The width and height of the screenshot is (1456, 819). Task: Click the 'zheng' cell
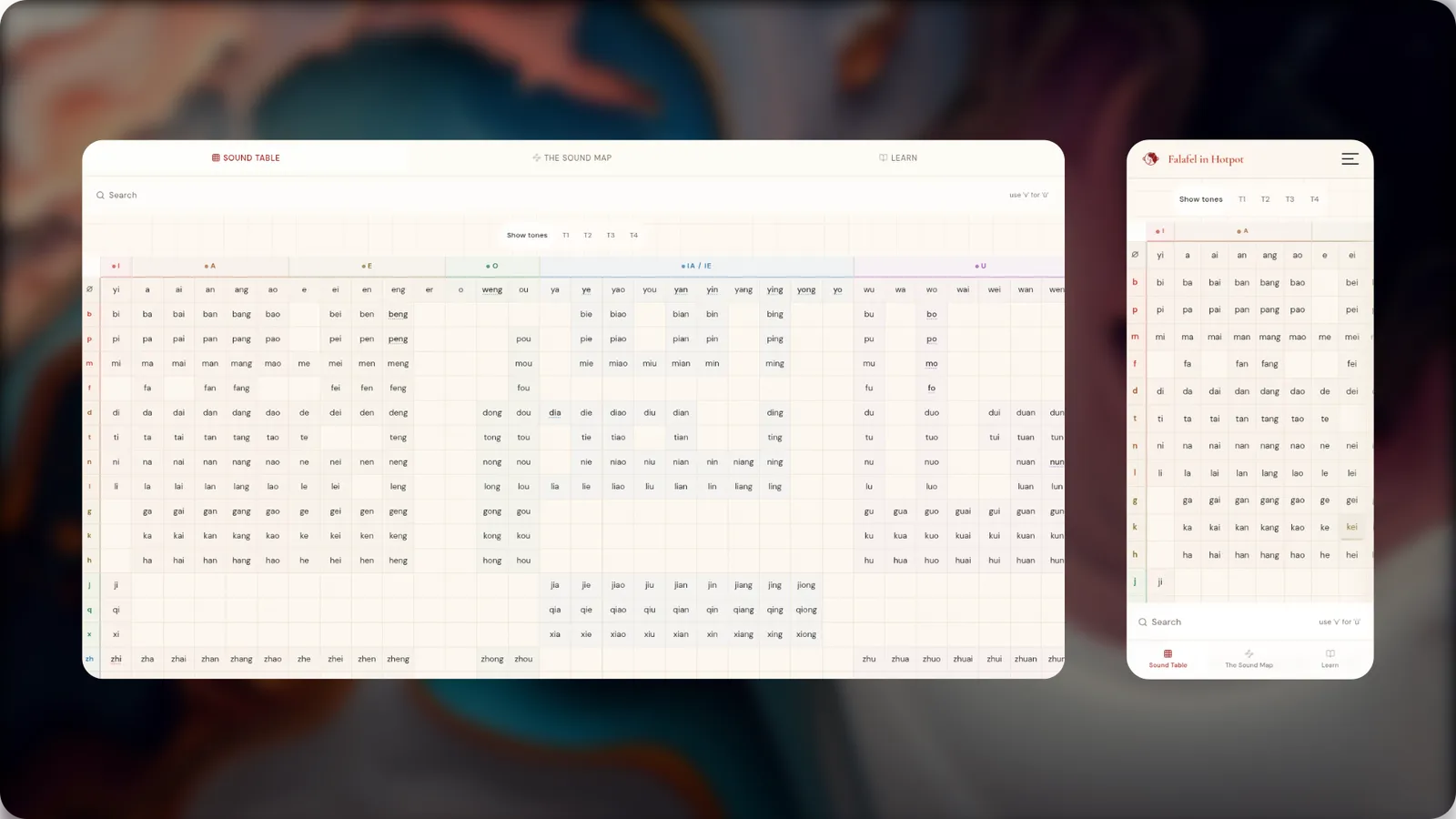point(398,660)
